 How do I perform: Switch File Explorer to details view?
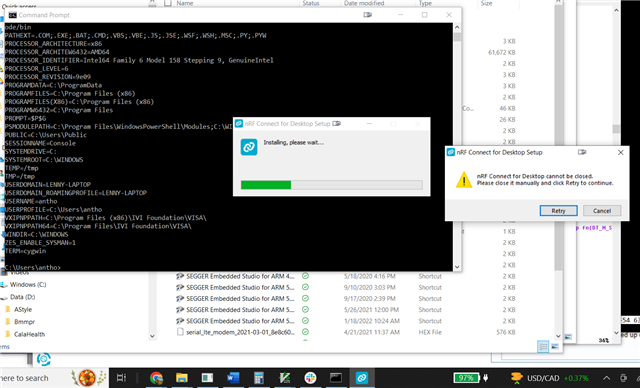[543, 347]
